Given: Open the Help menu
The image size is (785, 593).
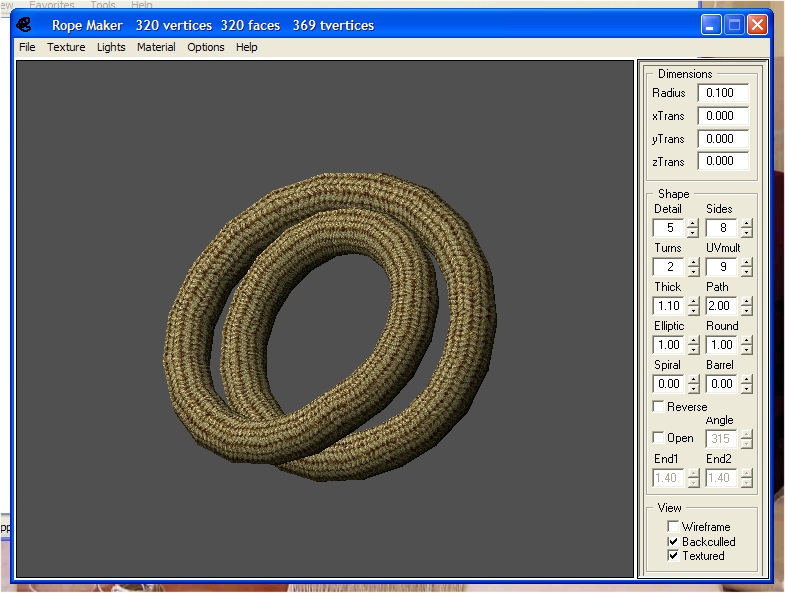Looking at the screenshot, I should pyautogui.click(x=247, y=47).
